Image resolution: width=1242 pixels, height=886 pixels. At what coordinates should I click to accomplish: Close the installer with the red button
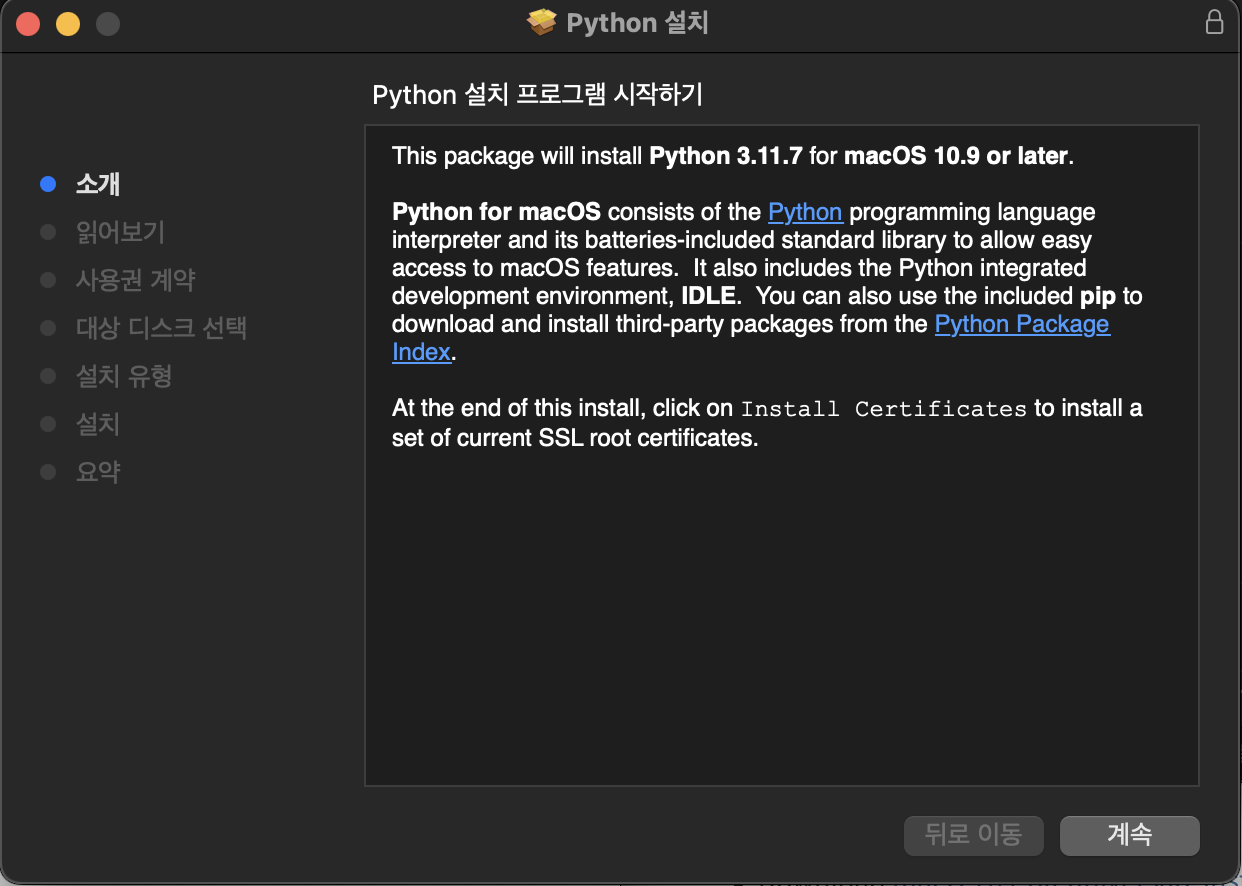tap(28, 24)
